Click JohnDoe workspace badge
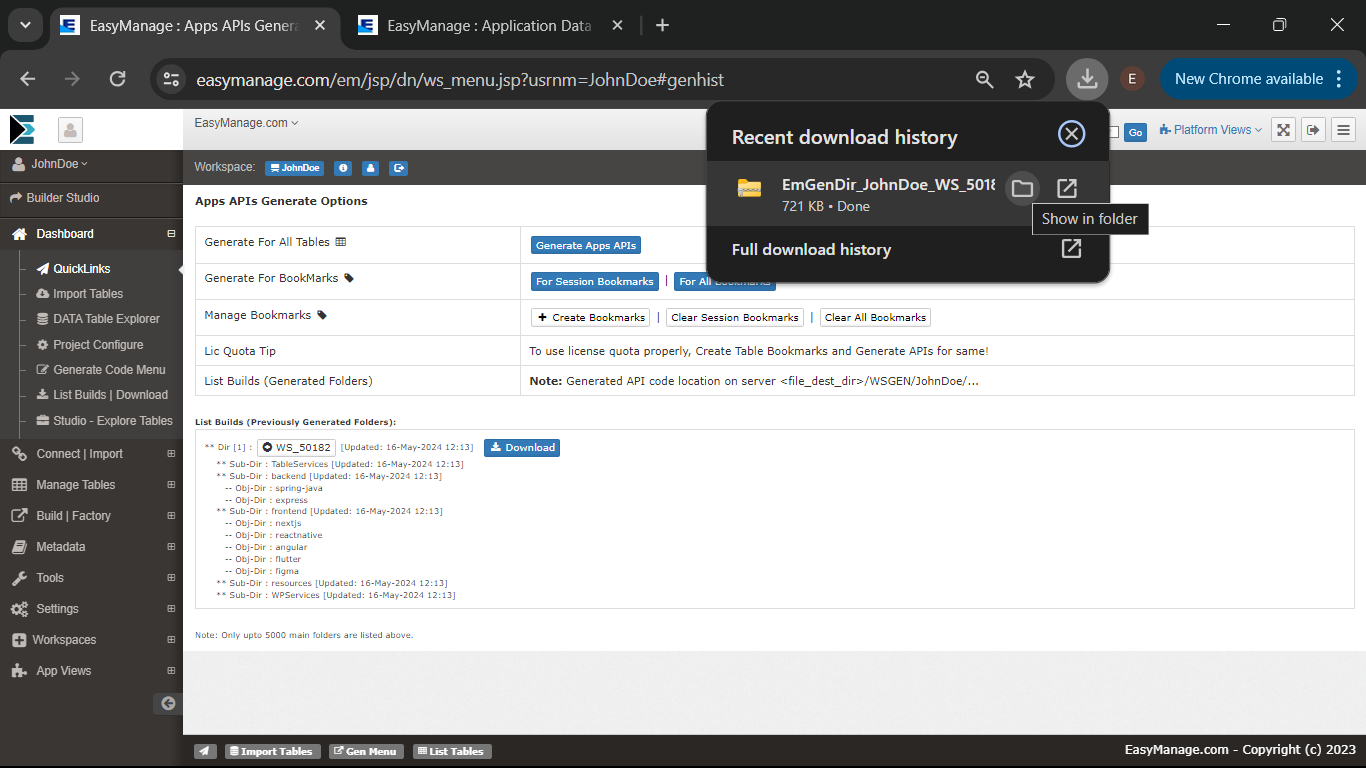Viewport: 1366px width, 768px height. coord(295,168)
